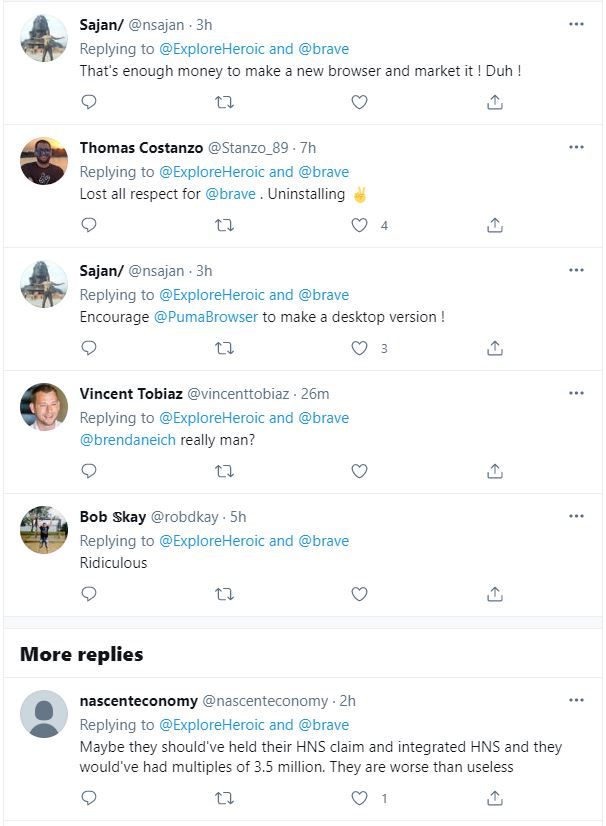Retweet Vincent Tobiaz's tweet
Viewport: 606px width, 826px height.
(225, 471)
